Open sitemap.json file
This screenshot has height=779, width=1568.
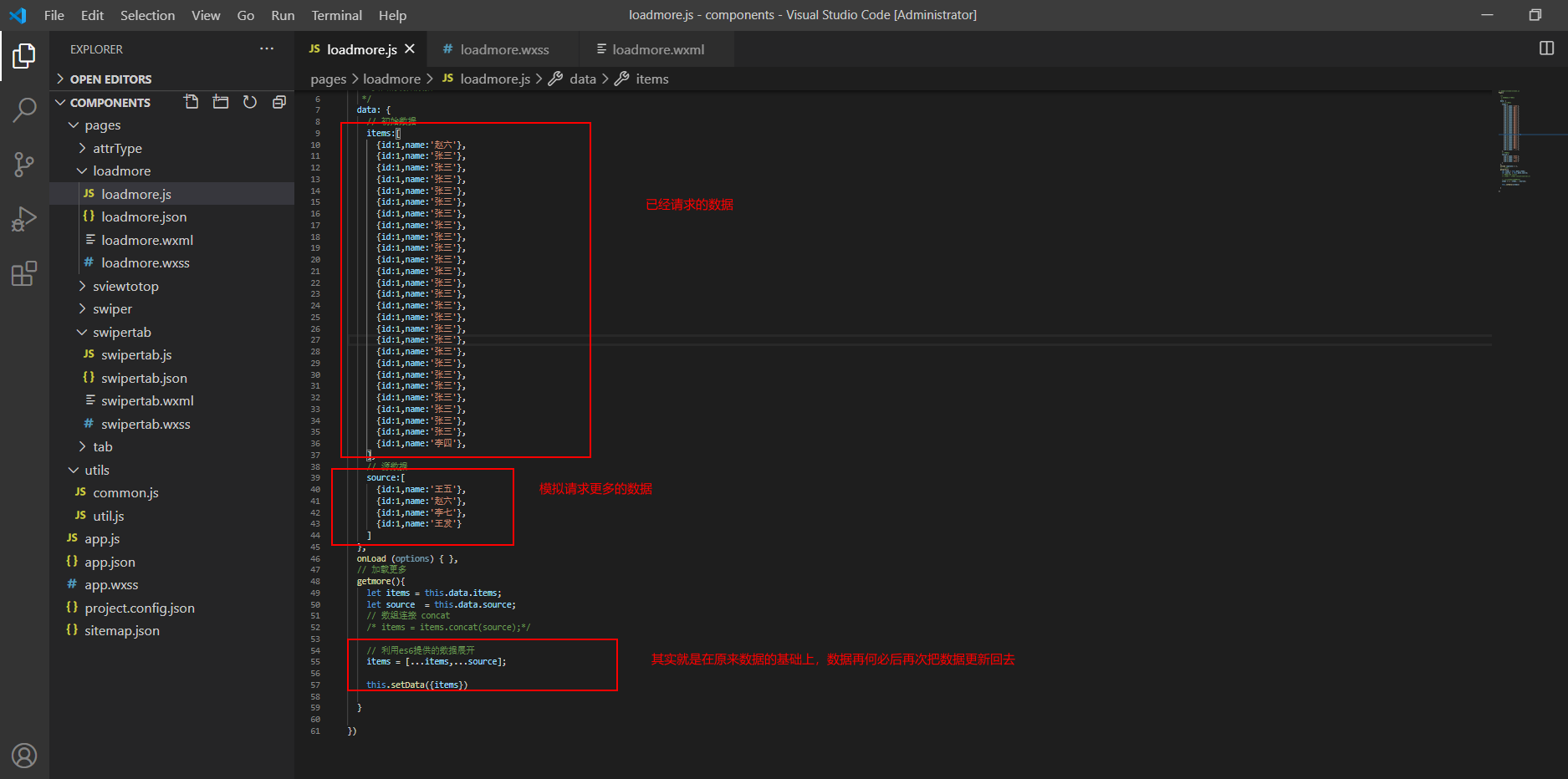171,631
